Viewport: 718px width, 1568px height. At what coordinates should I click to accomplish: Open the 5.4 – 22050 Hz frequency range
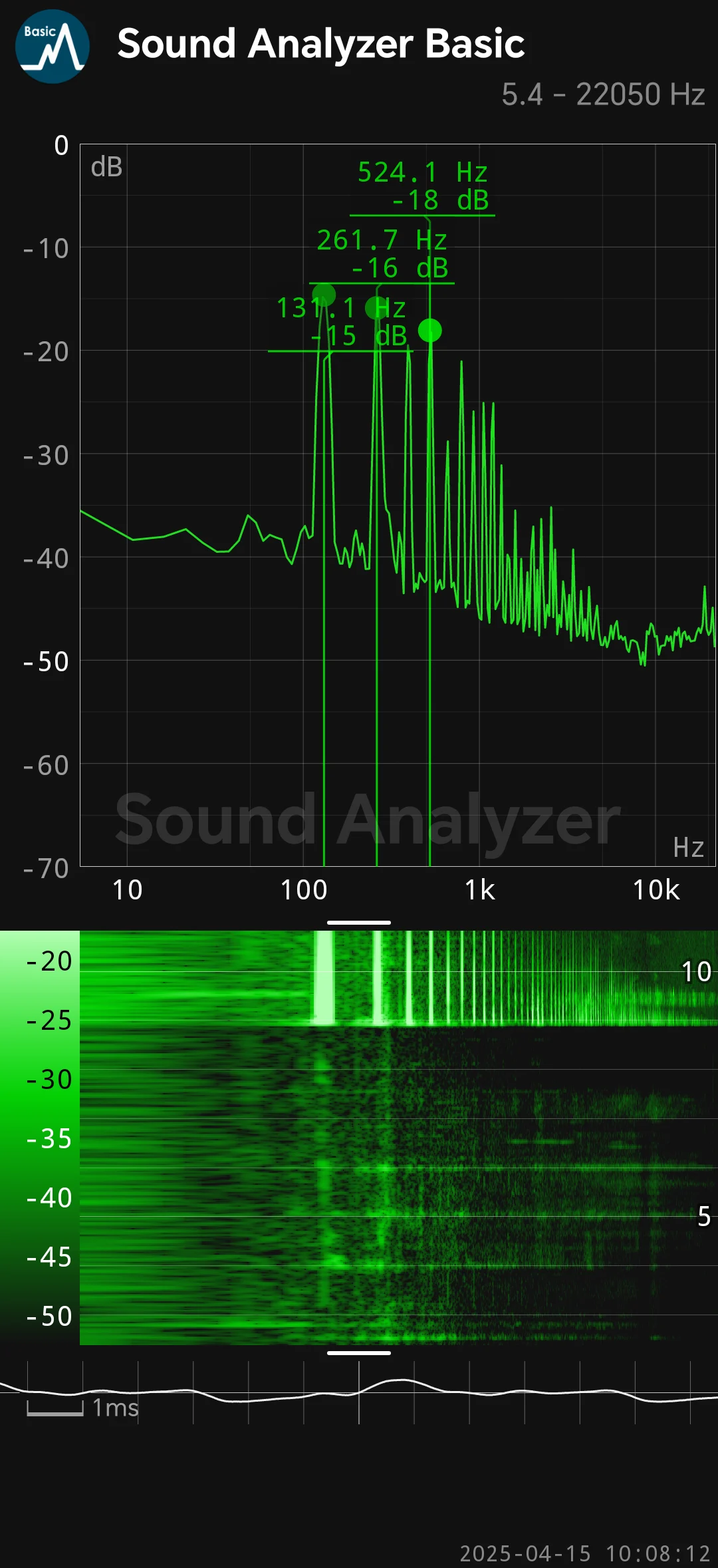point(602,94)
